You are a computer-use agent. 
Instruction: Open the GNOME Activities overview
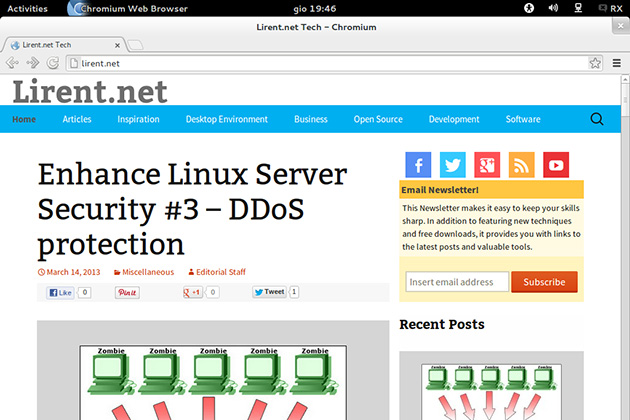click(x=27, y=8)
